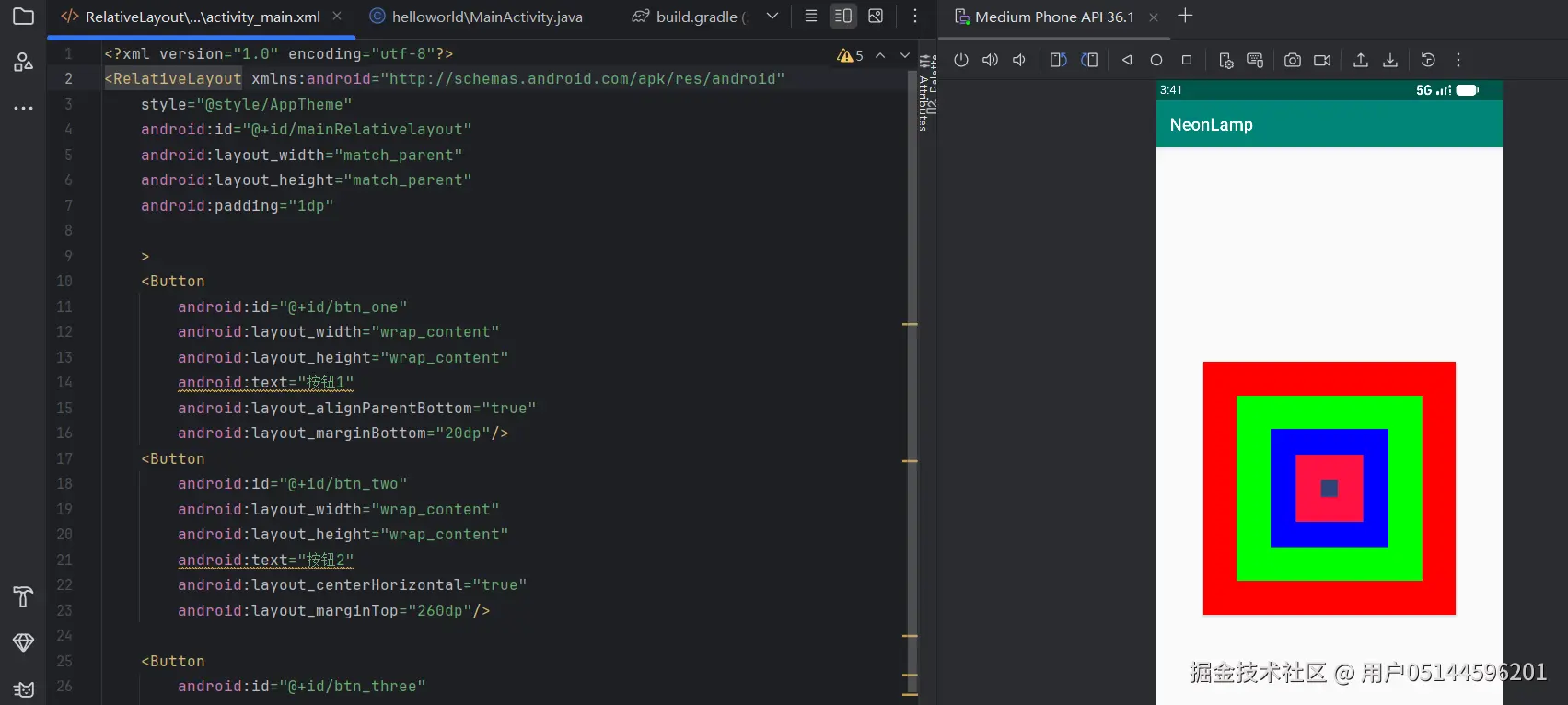Show the hidden tabs dropdown
1568x705 pixels.
tap(772, 16)
